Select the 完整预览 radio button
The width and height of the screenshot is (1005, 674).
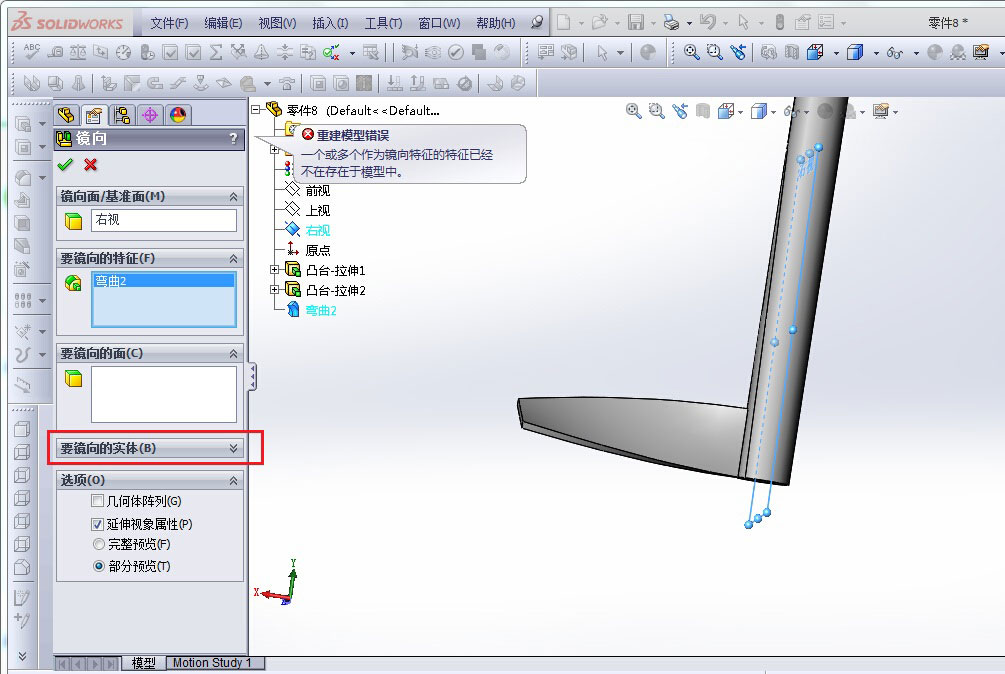(x=98, y=543)
